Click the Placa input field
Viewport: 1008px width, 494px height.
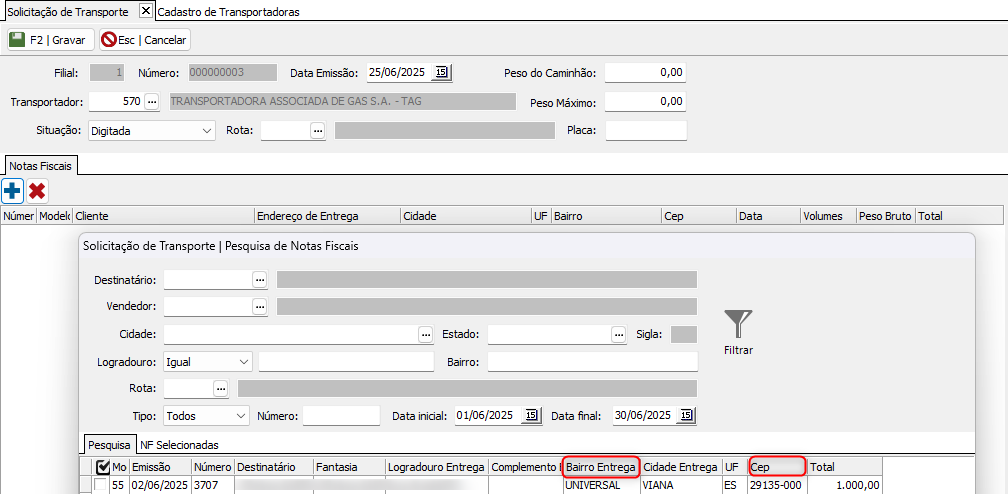(x=645, y=130)
